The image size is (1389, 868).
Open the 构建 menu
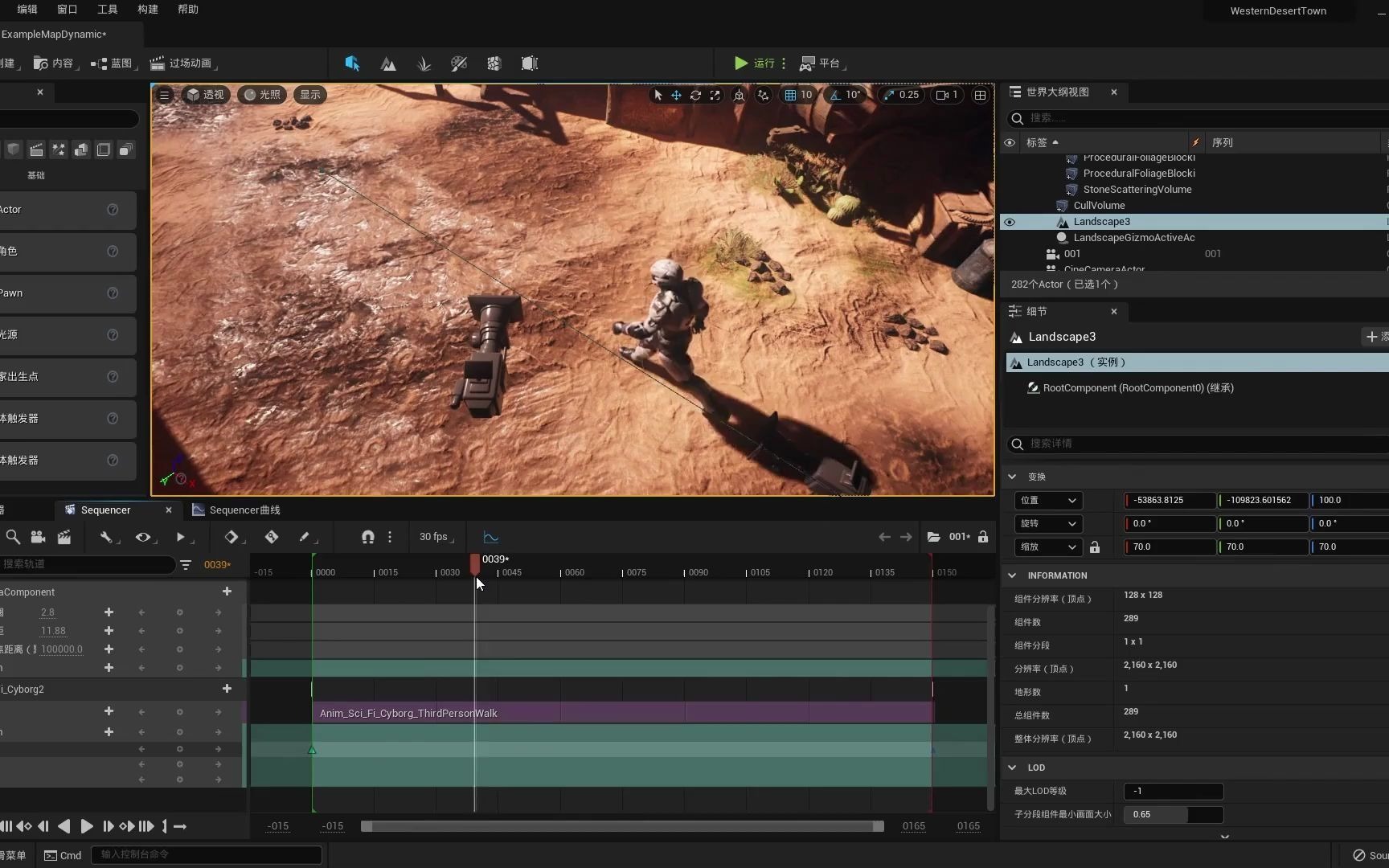point(148,10)
